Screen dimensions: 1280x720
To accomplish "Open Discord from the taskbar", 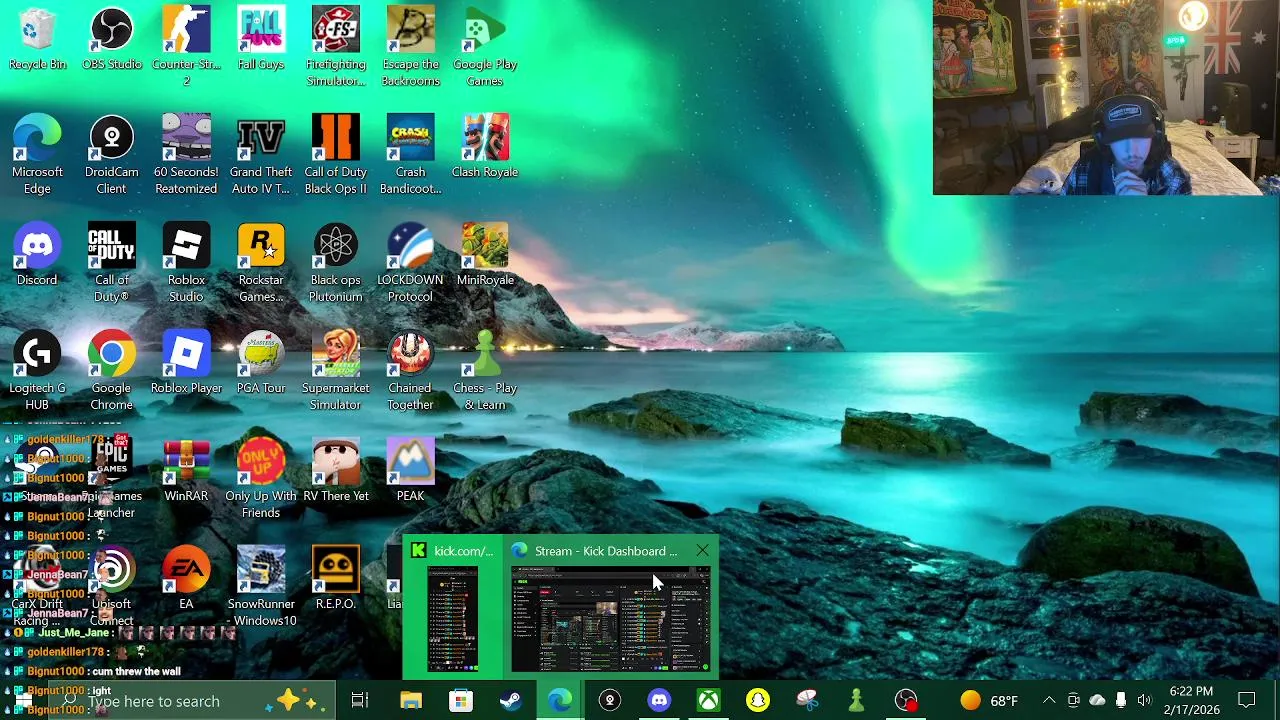I will 659,701.
